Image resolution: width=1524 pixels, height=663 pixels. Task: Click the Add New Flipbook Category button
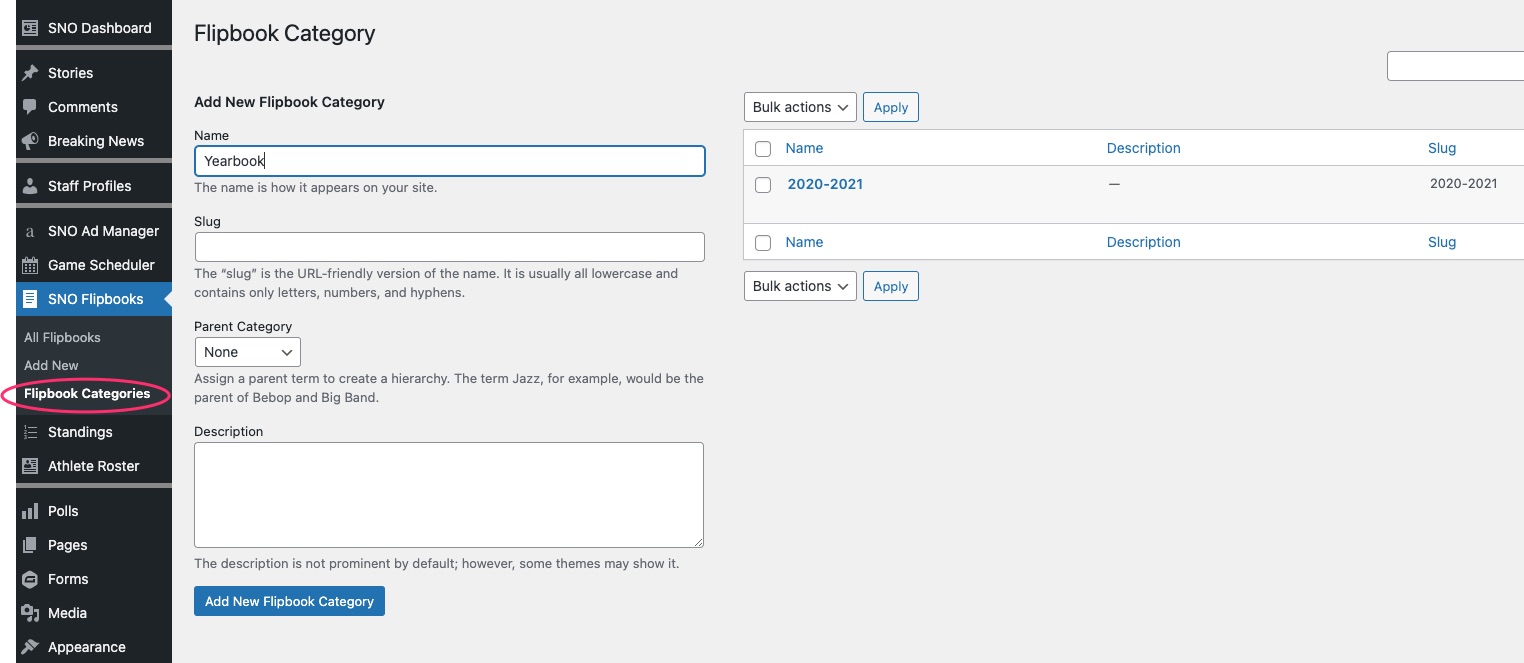[x=289, y=601]
